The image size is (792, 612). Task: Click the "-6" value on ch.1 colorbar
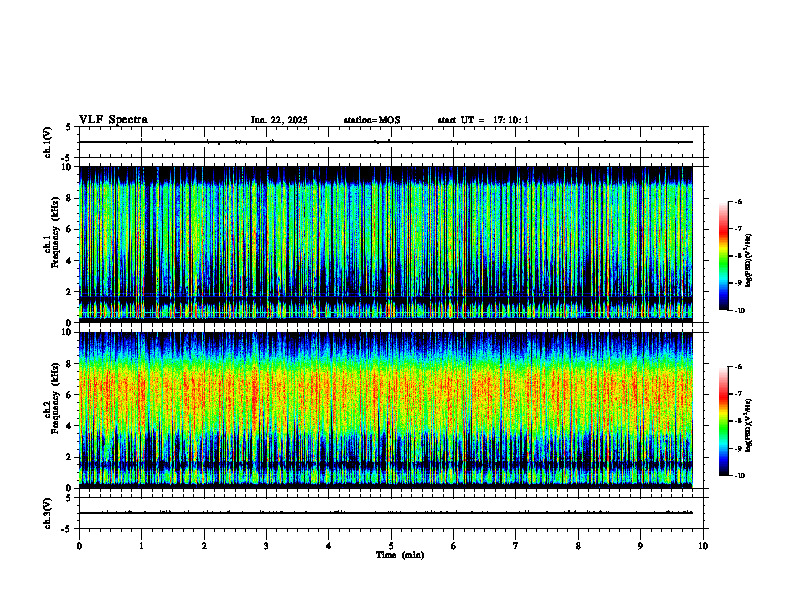coord(738,202)
